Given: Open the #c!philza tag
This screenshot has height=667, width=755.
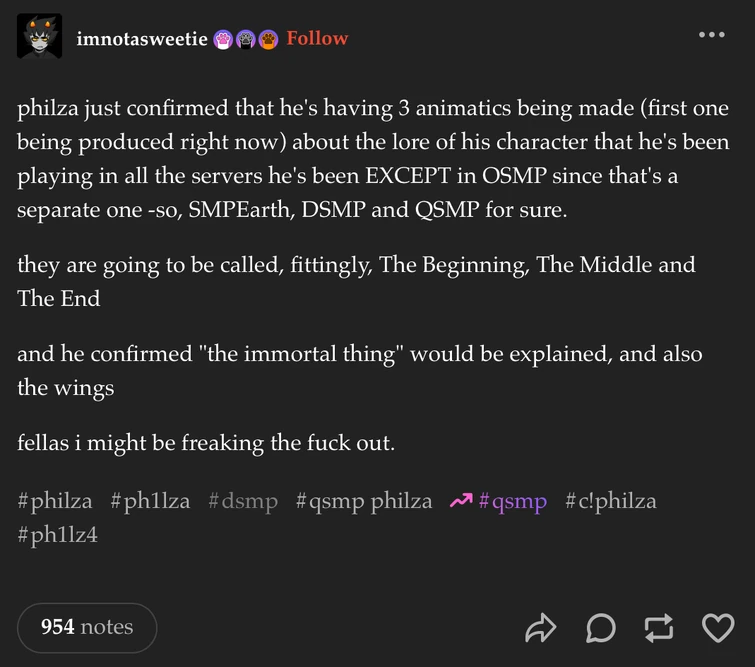Looking at the screenshot, I should tap(610, 501).
